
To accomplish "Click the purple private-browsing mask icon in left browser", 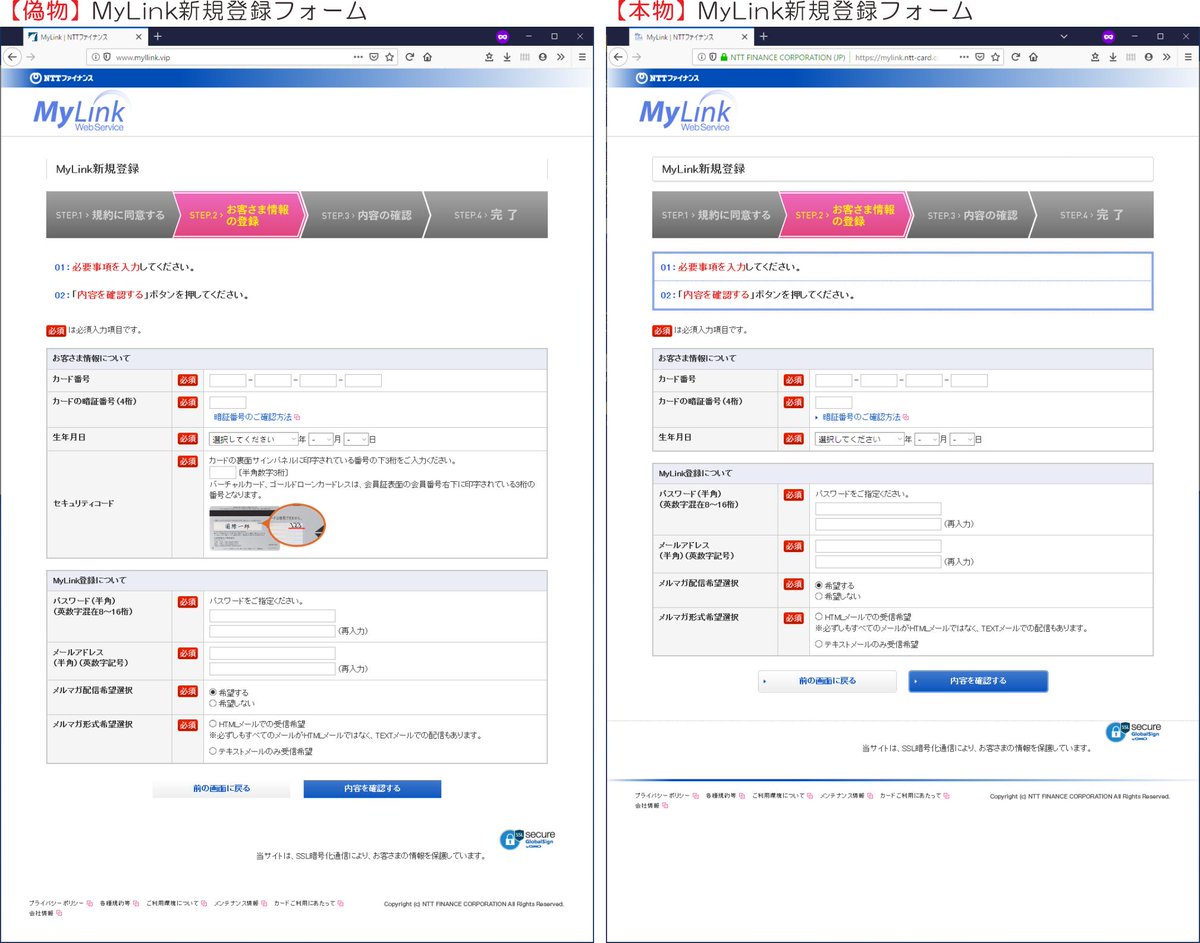I will [503, 36].
